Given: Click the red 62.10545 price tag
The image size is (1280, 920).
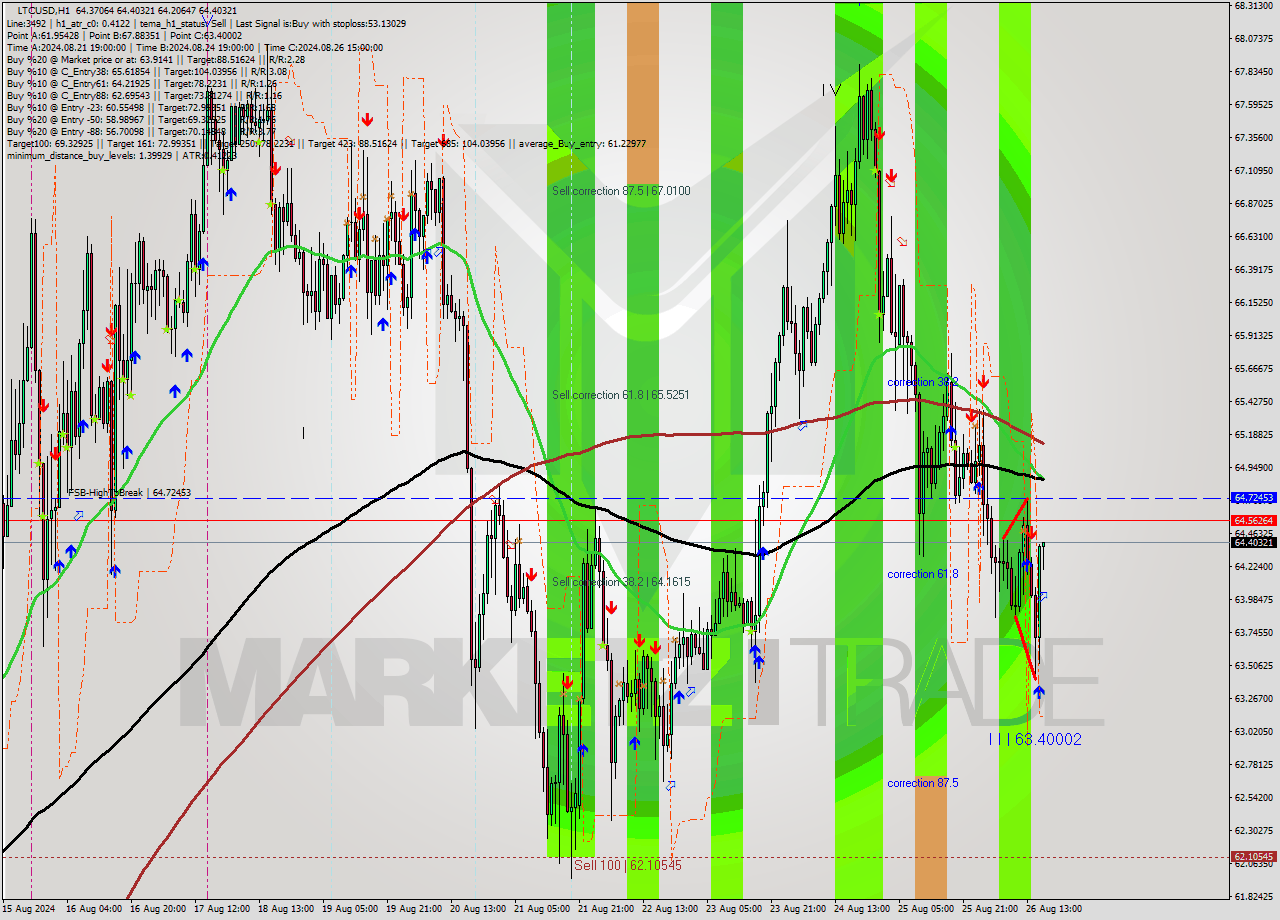Looking at the screenshot, I should coord(1254,857).
